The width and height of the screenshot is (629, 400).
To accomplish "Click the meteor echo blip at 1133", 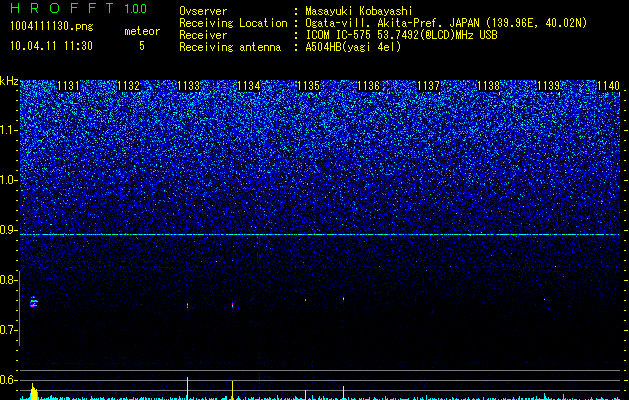I will coord(187,306).
